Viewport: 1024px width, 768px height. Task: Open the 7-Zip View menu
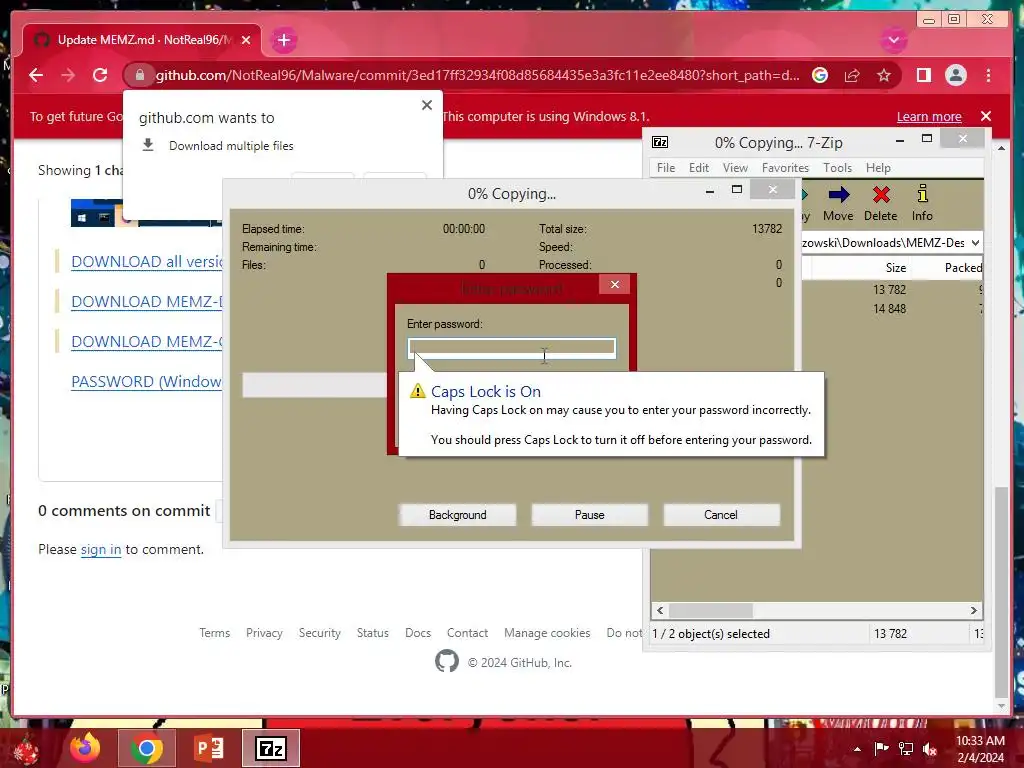point(735,168)
